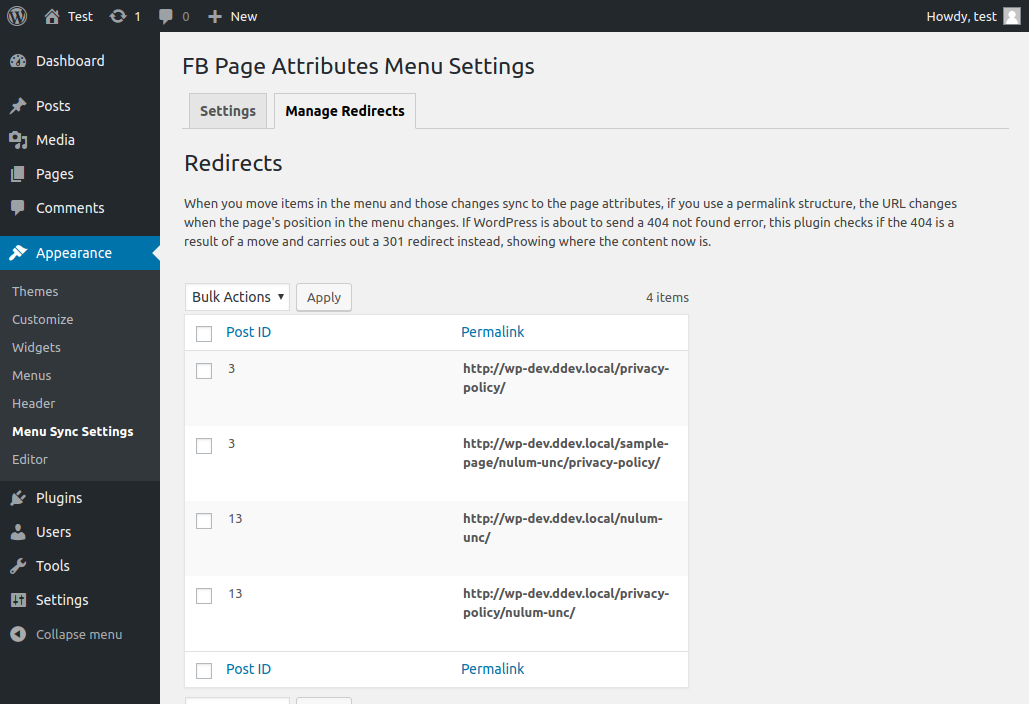The image size is (1029, 704).
Task: Open Themes under Appearance
Action: click(x=35, y=291)
